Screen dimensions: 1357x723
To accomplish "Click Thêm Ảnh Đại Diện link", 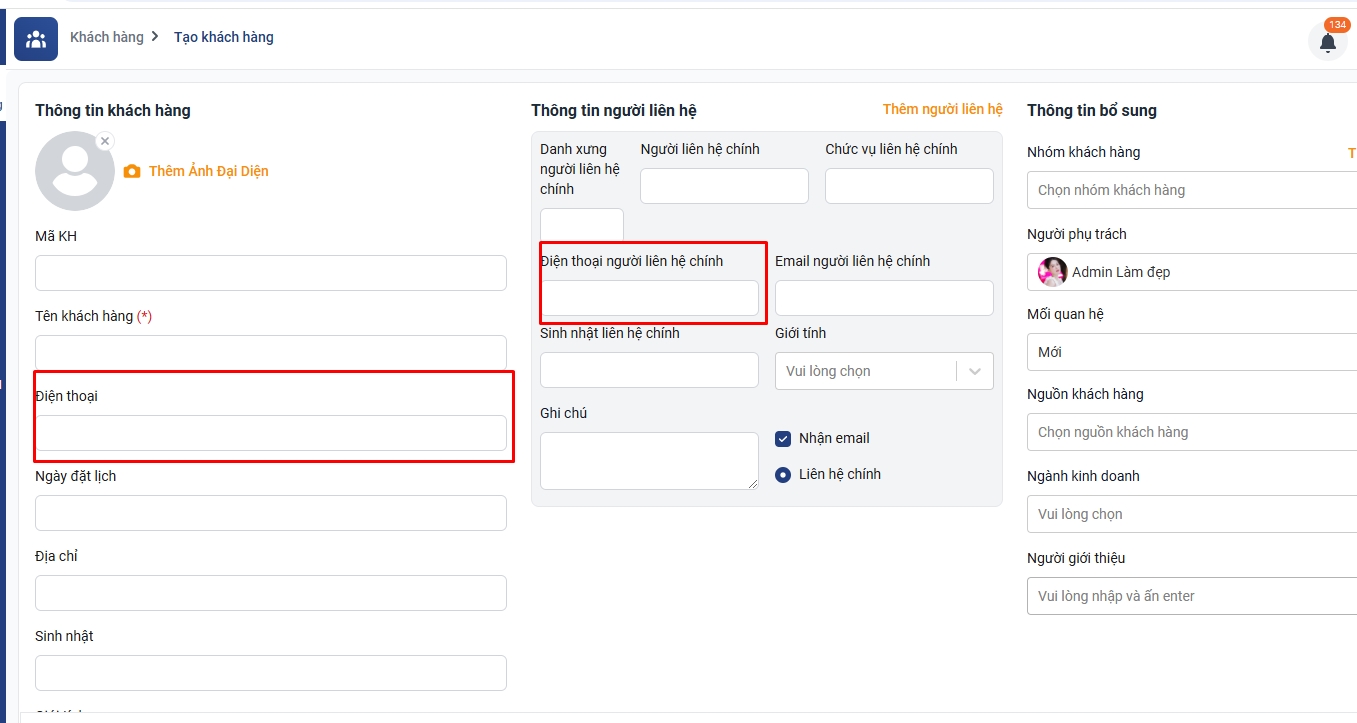I will point(208,171).
